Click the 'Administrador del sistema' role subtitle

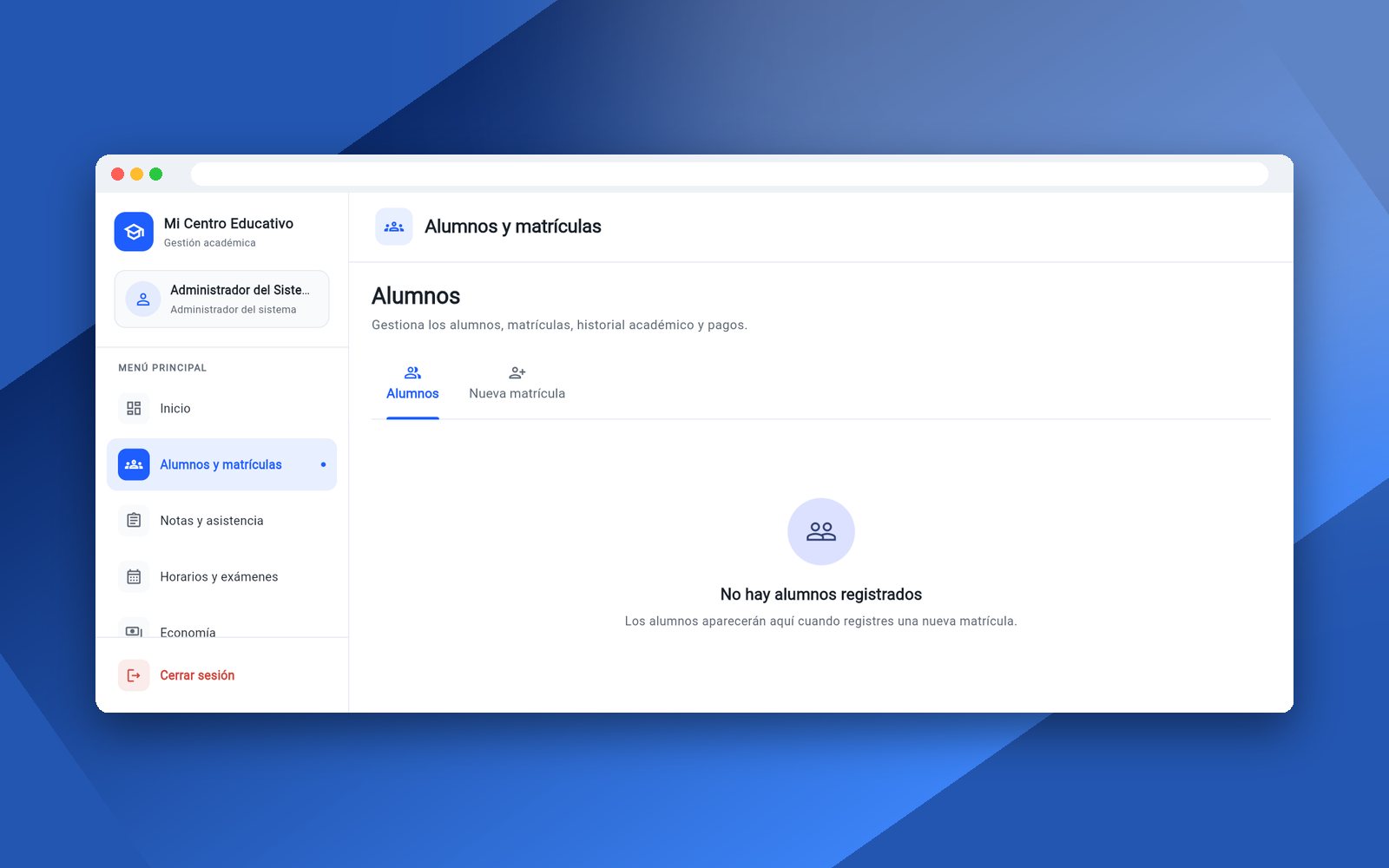click(234, 310)
